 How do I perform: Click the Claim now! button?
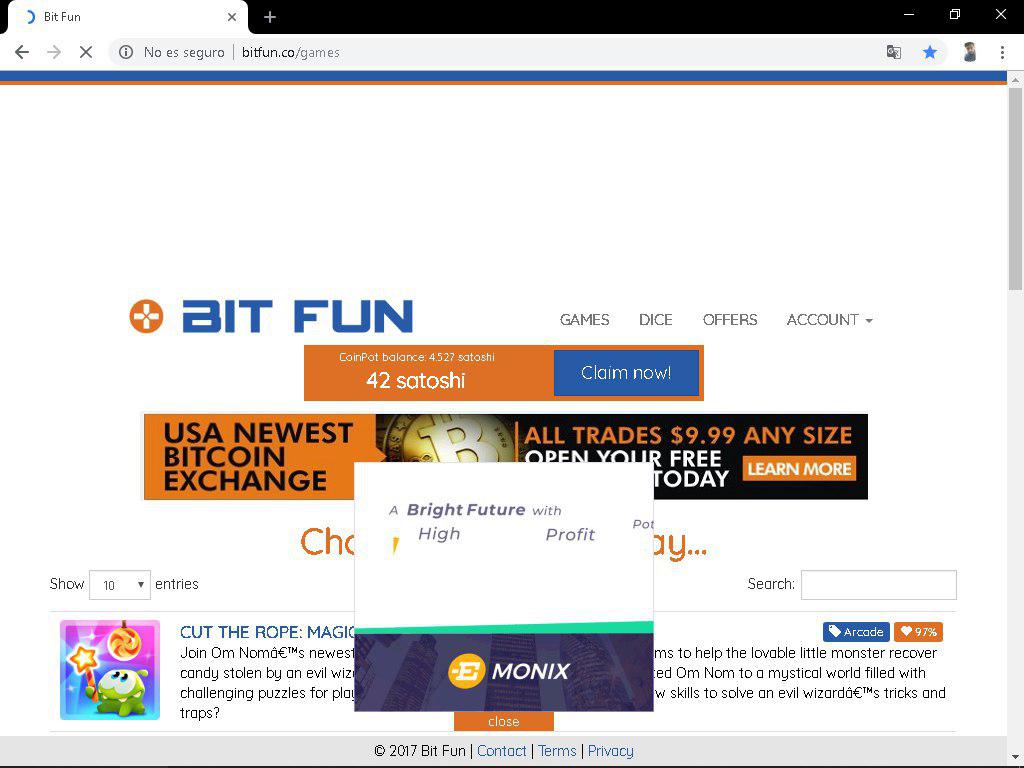point(626,372)
